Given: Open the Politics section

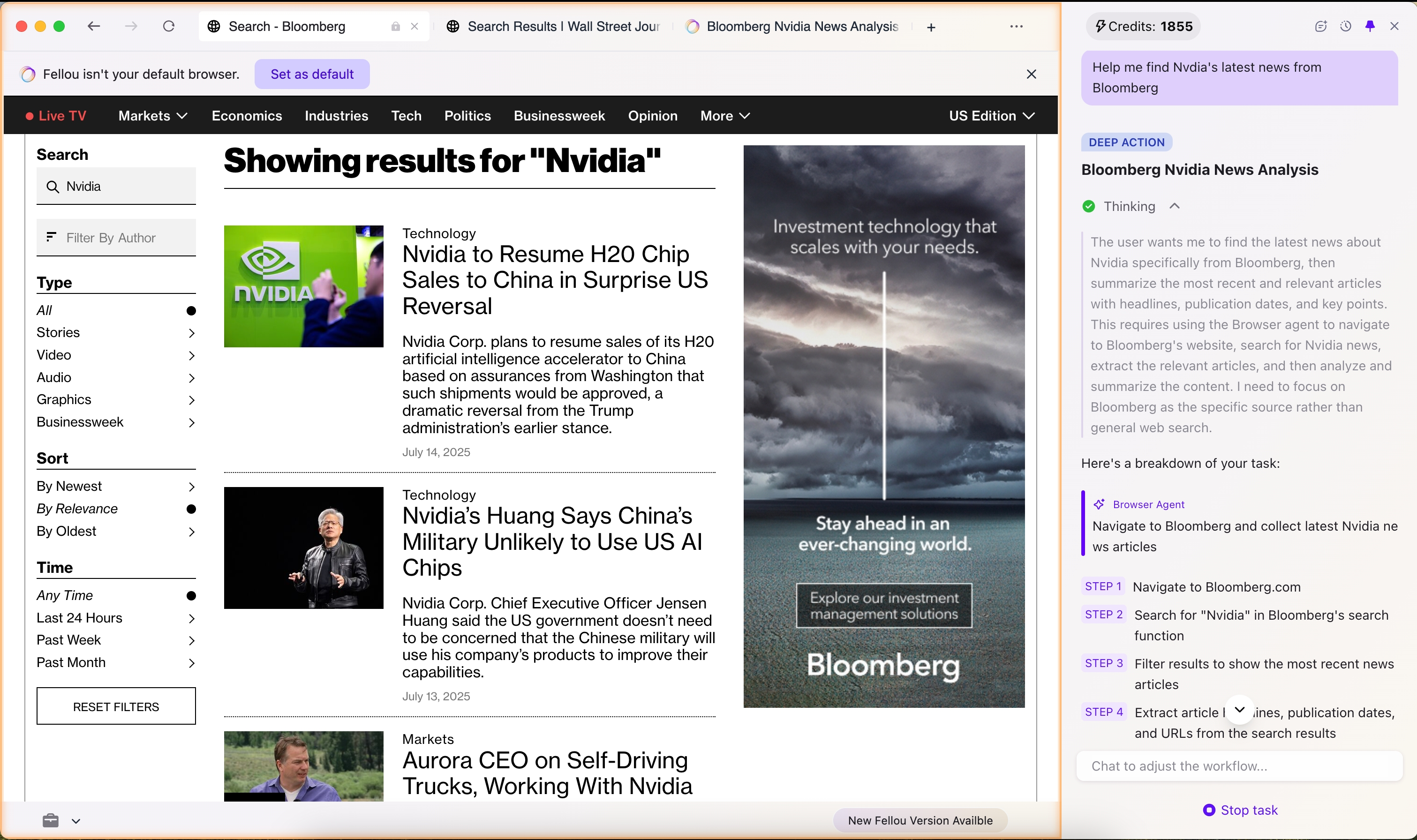Looking at the screenshot, I should (467, 115).
